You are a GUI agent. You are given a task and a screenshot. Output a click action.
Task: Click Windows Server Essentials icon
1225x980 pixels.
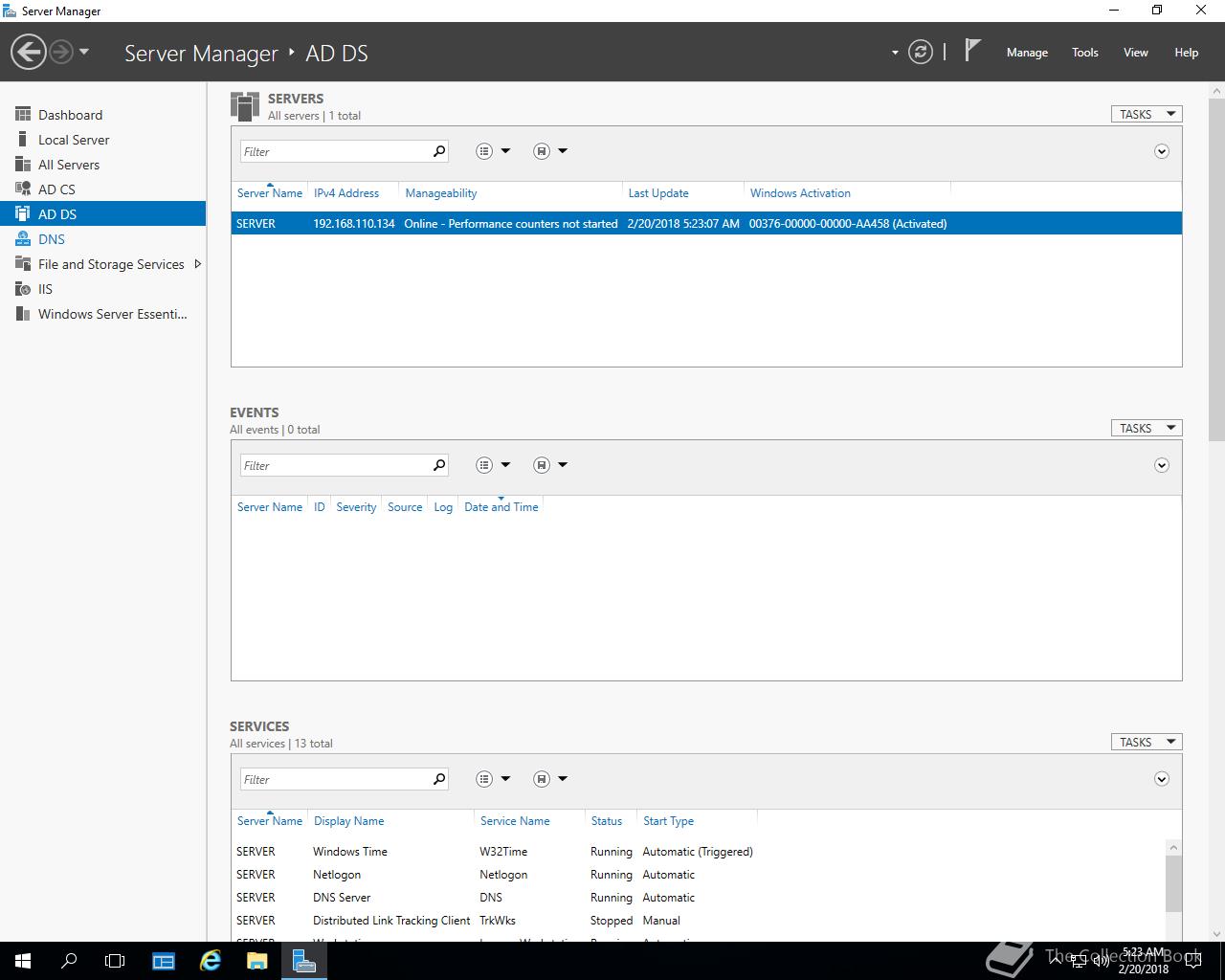tap(23, 314)
